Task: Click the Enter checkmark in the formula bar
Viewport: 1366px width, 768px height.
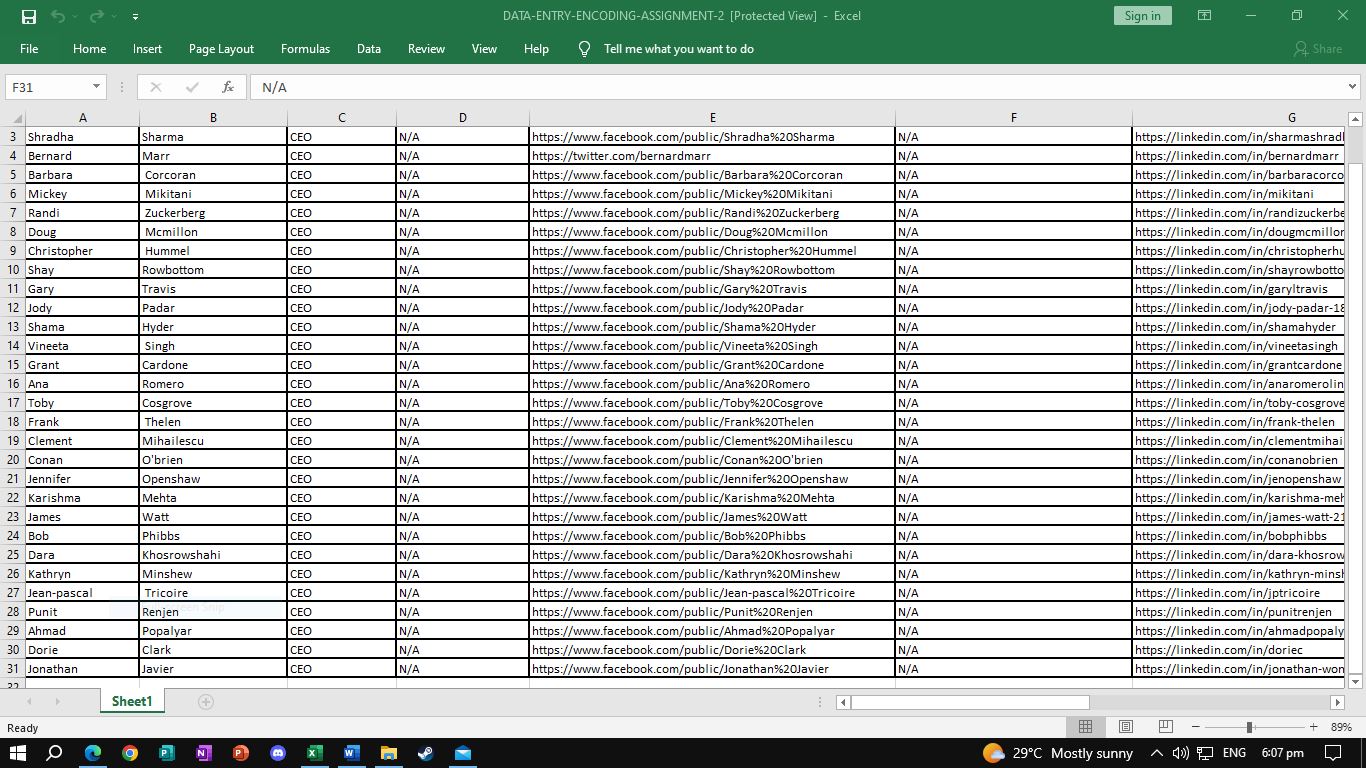Action: 192,87
